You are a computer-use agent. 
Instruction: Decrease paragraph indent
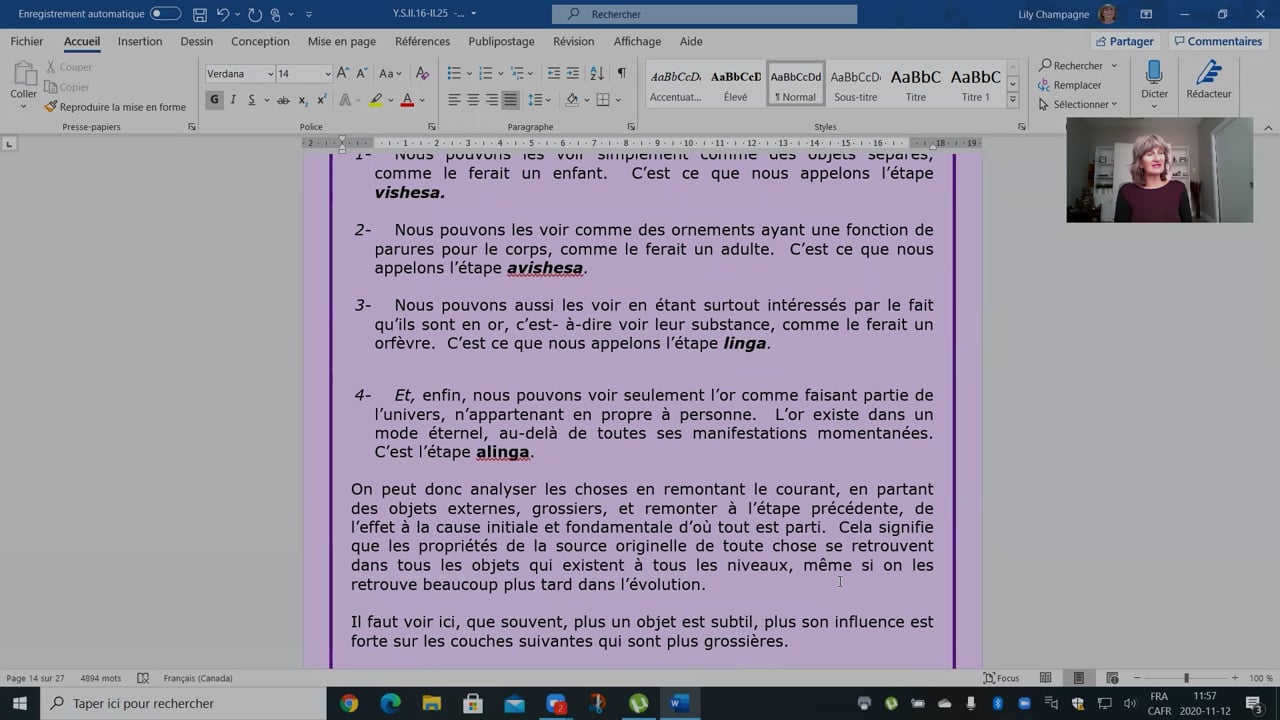(x=553, y=73)
